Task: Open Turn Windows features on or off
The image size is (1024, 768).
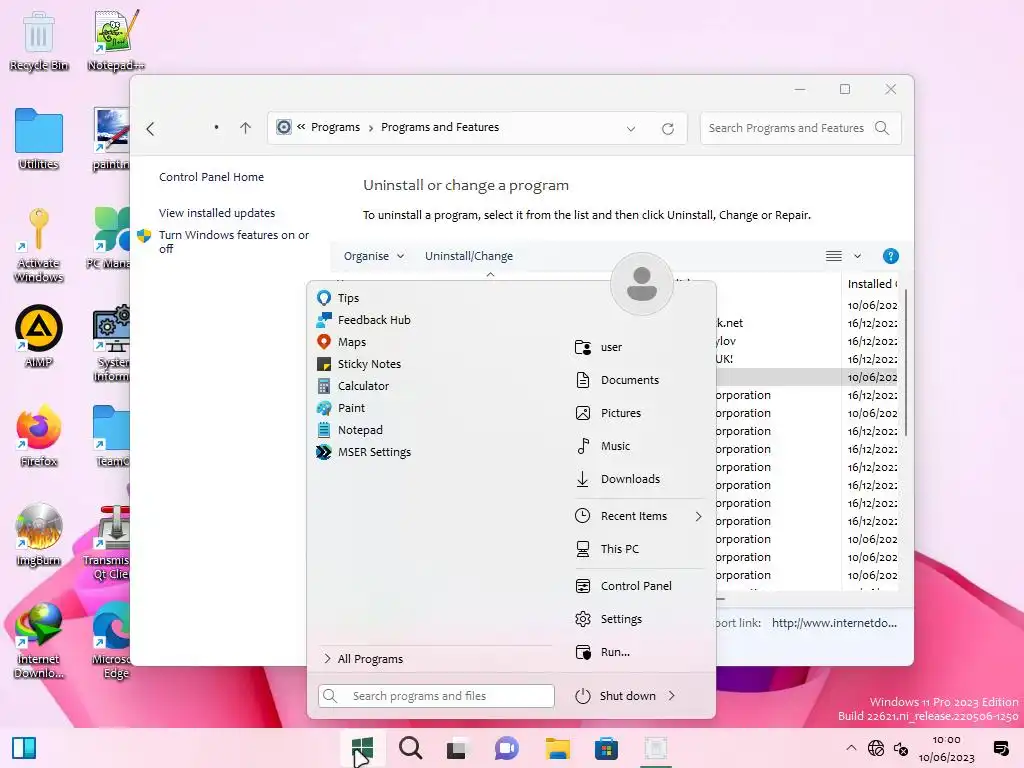Action: (x=234, y=242)
